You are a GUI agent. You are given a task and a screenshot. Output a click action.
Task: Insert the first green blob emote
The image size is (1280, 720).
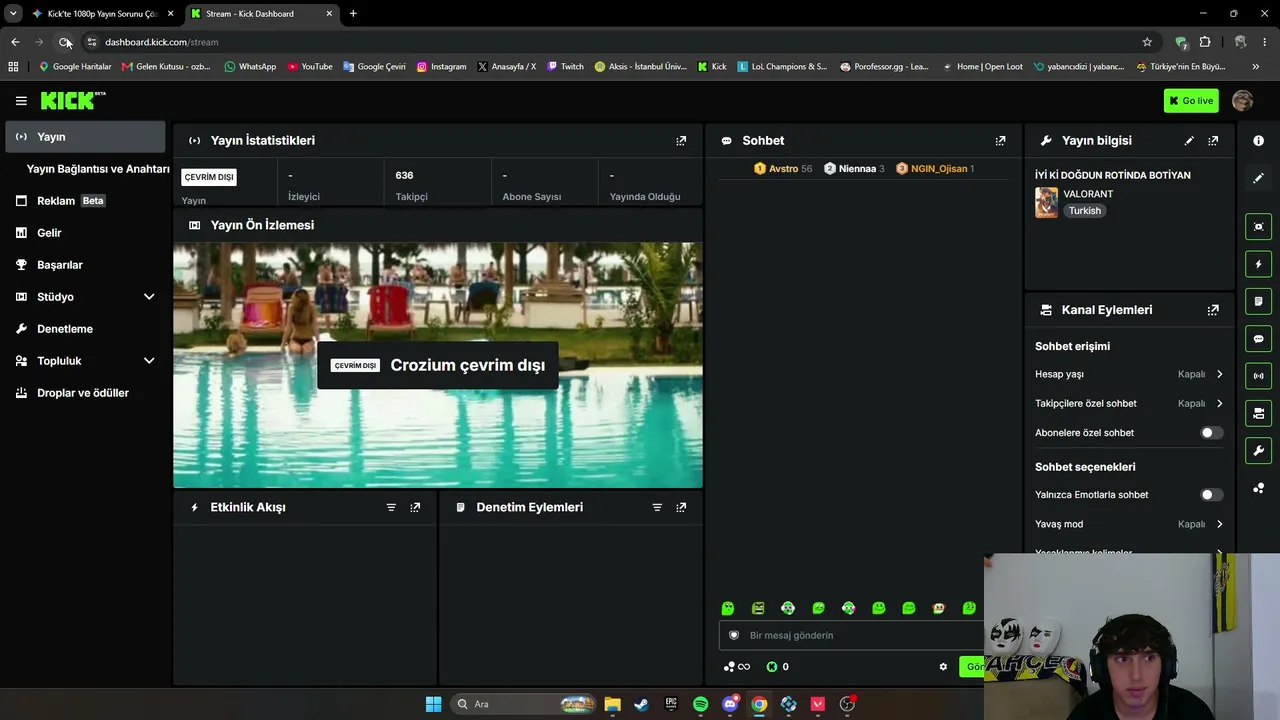728,608
